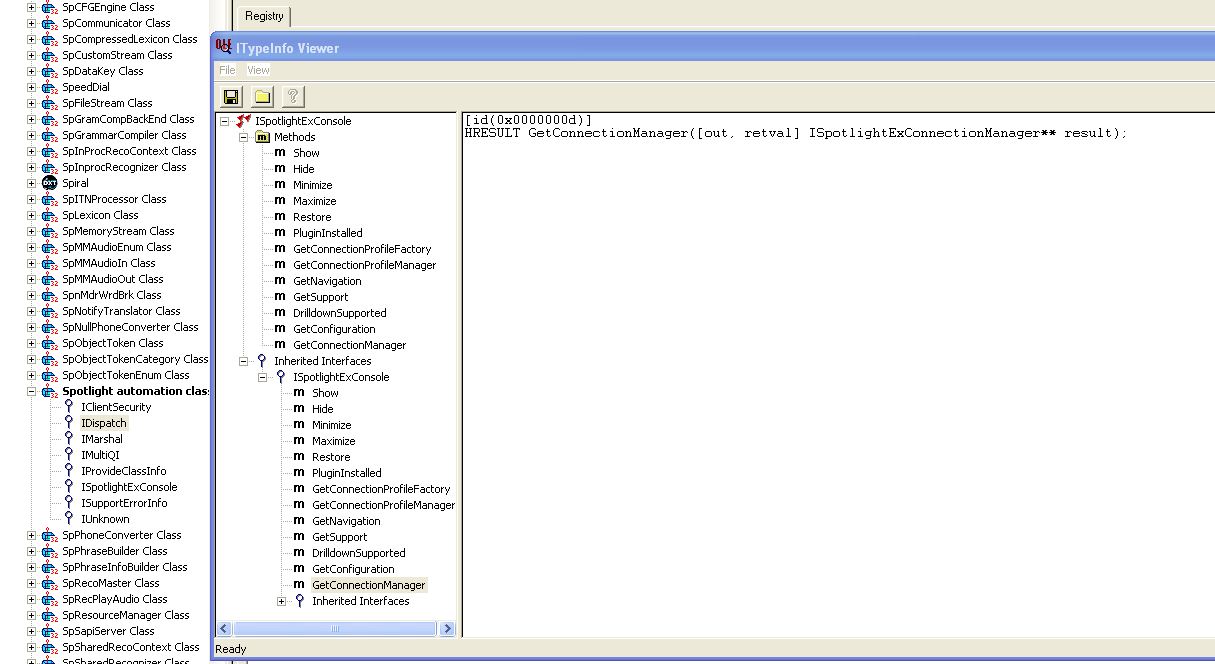Click the Spiral black circle icon
The image size is (1215, 664).
pos(49,183)
